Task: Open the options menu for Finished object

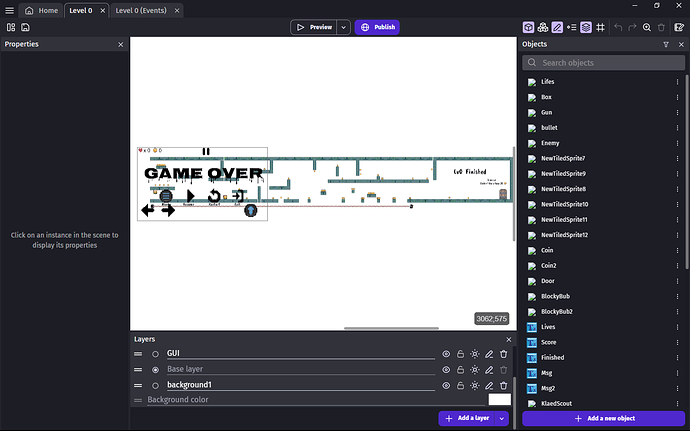Action: click(x=677, y=358)
